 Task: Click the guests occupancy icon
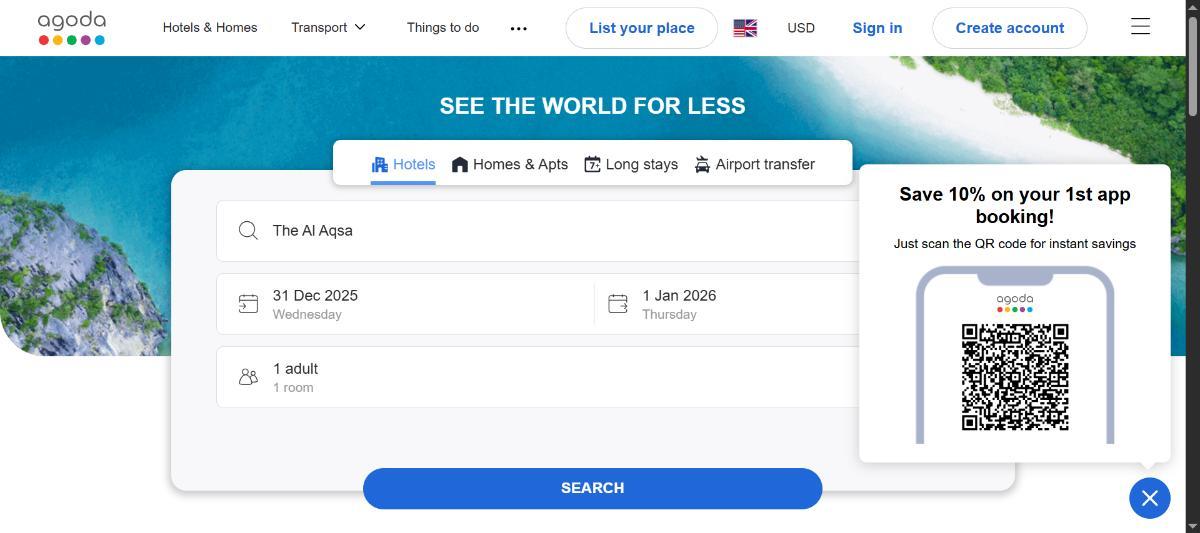pyautogui.click(x=248, y=377)
